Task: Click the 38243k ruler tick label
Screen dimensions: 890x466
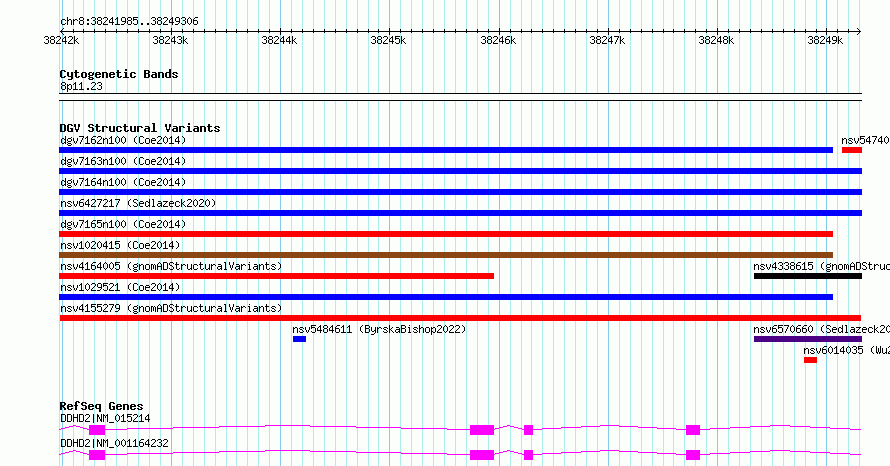Action: click(170, 40)
